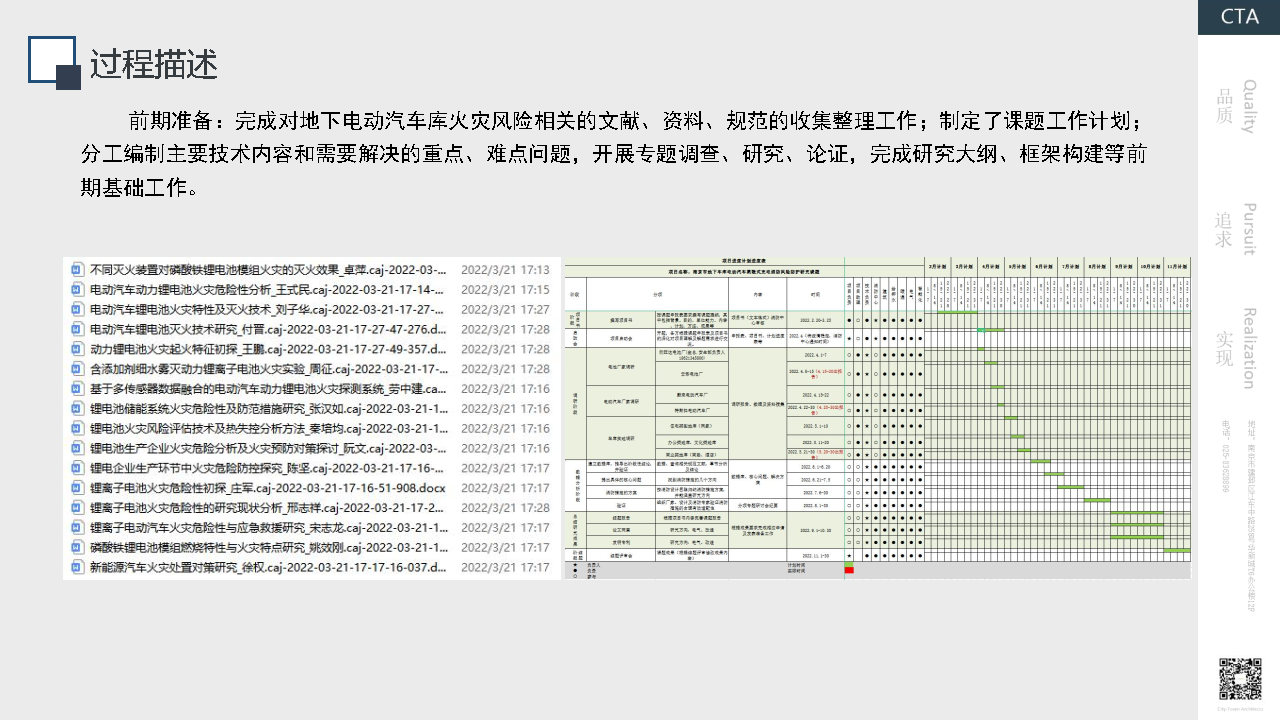Click the icon beside 新能源汽车火灾处置对策研究_徐权
1280x720 pixels.
pyautogui.click(x=76, y=567)
